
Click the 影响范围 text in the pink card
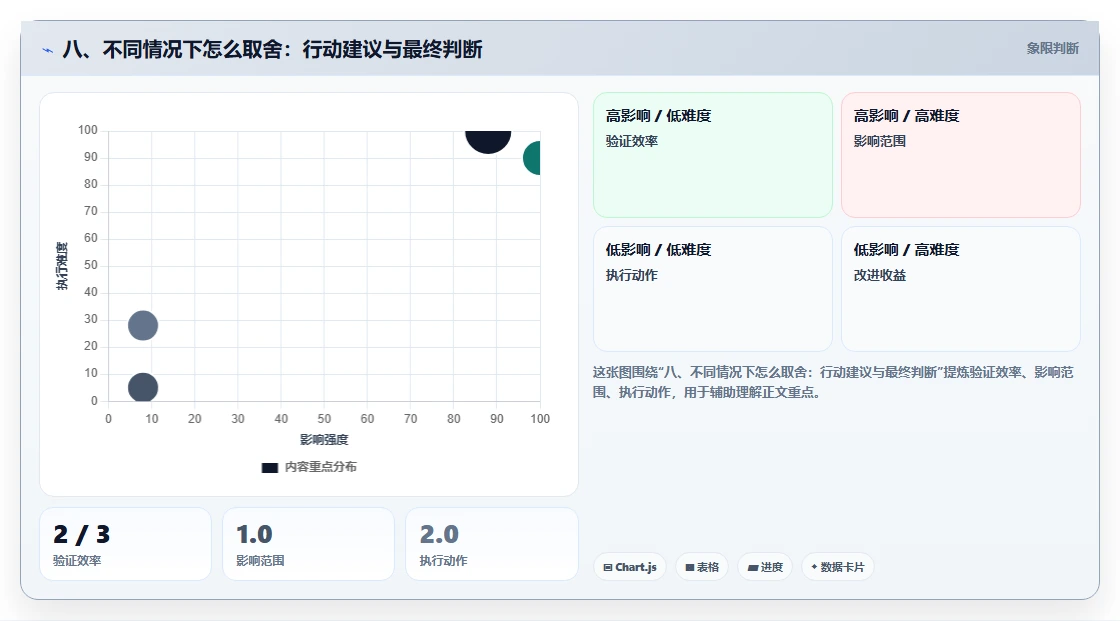880,141
